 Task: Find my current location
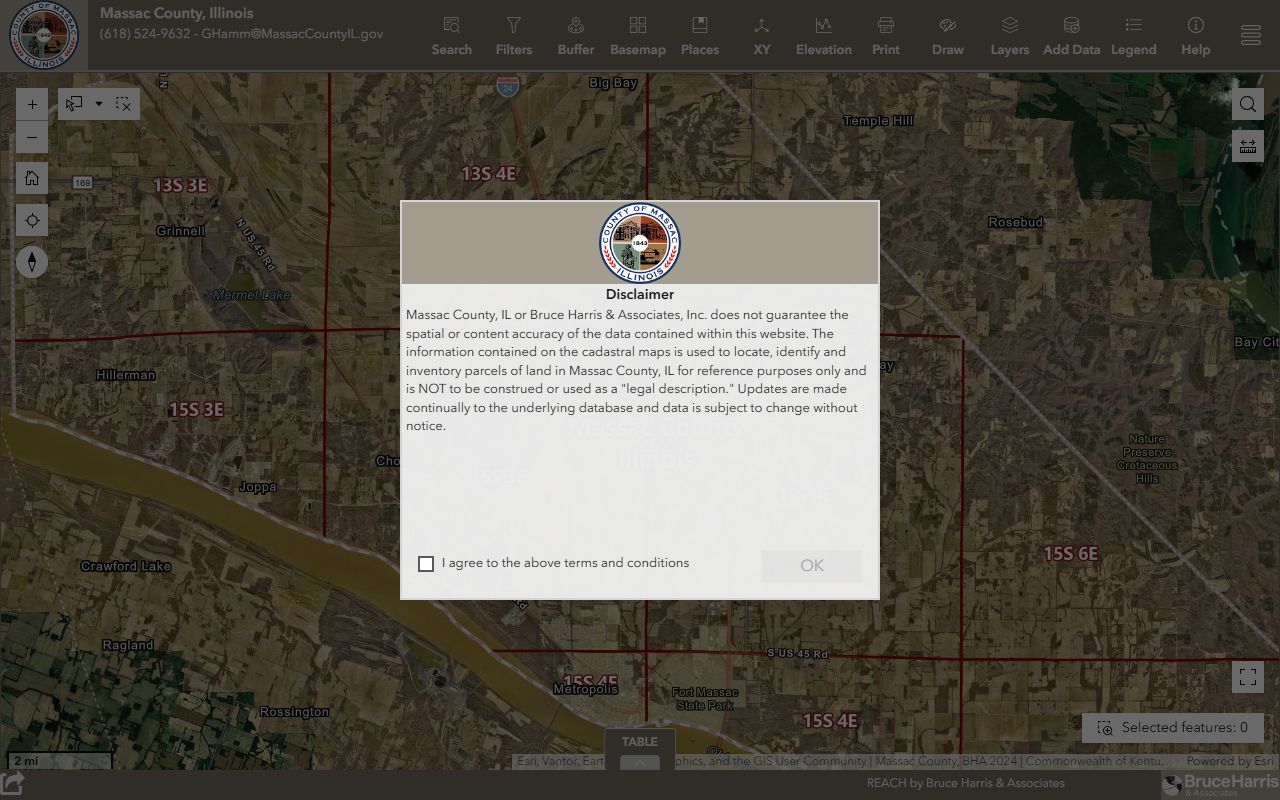[32, 221]
